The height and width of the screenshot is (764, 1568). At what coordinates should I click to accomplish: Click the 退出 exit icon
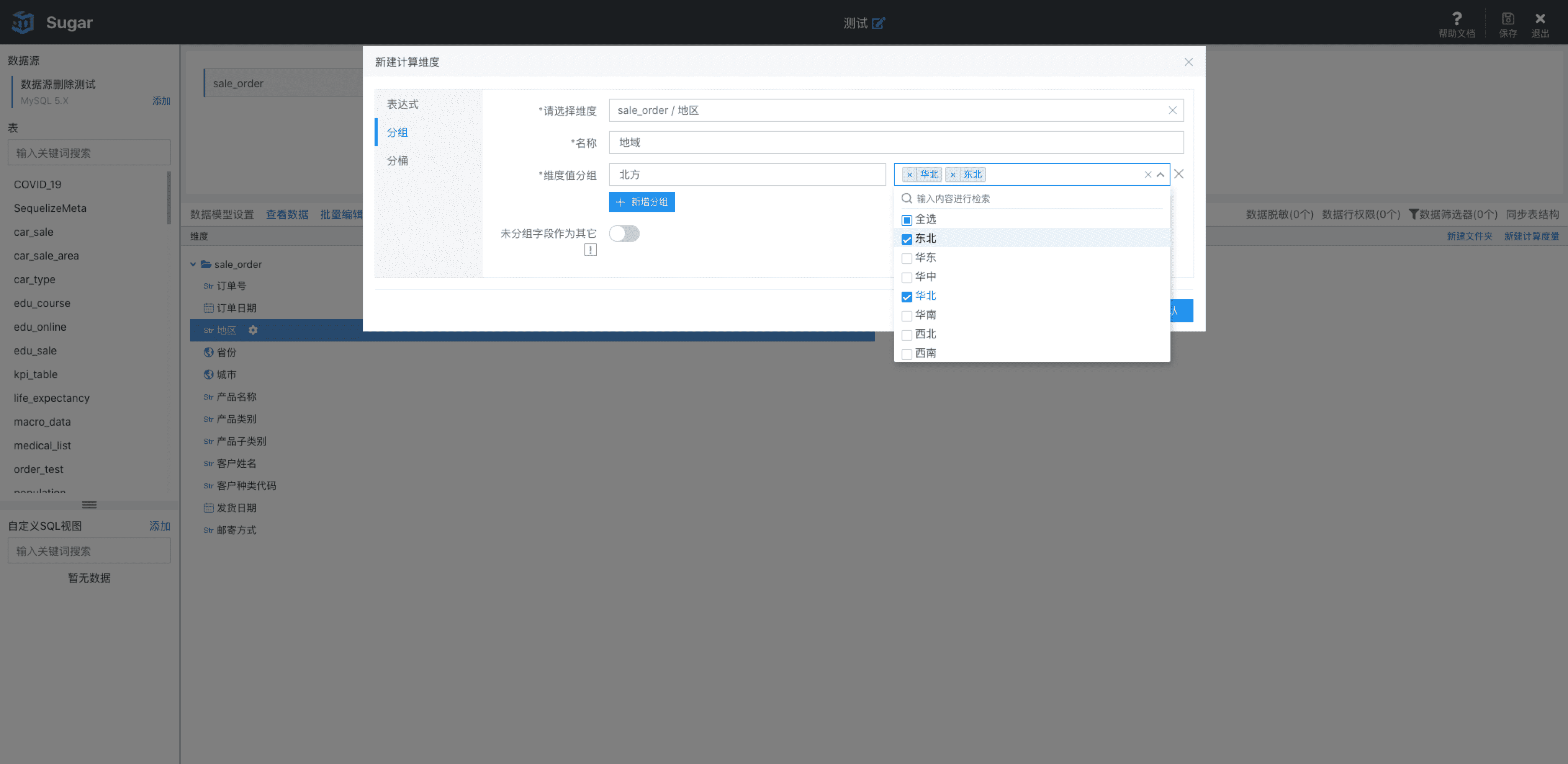(x=1539, y=18)
